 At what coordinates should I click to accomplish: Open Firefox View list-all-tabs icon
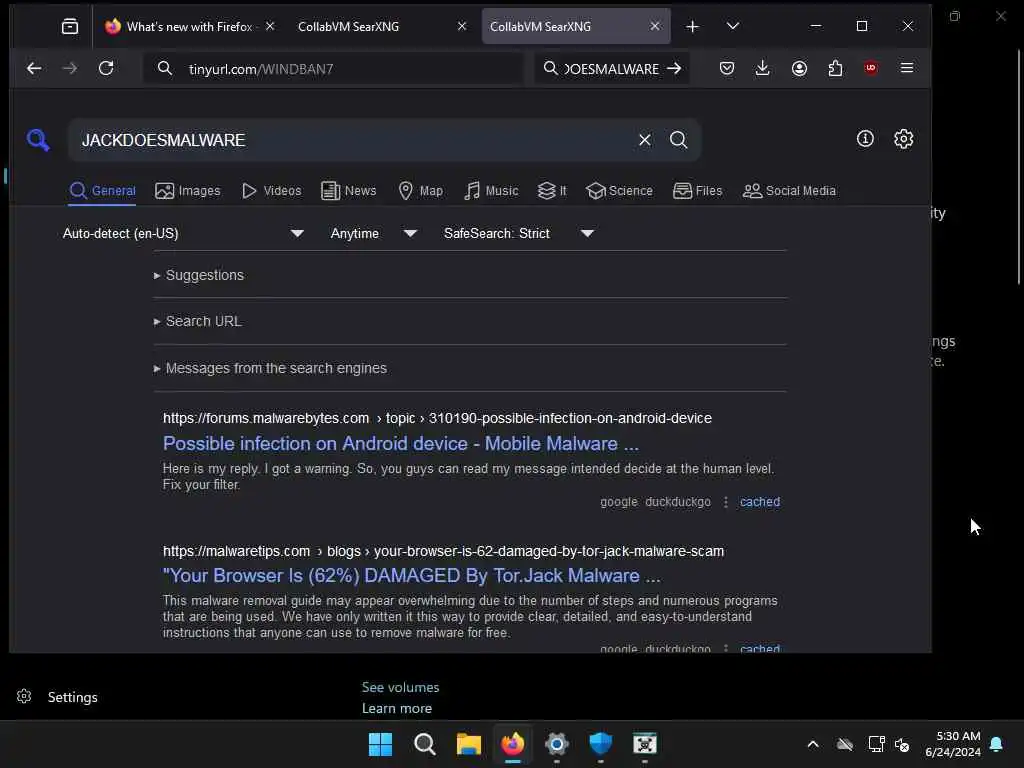69,26
